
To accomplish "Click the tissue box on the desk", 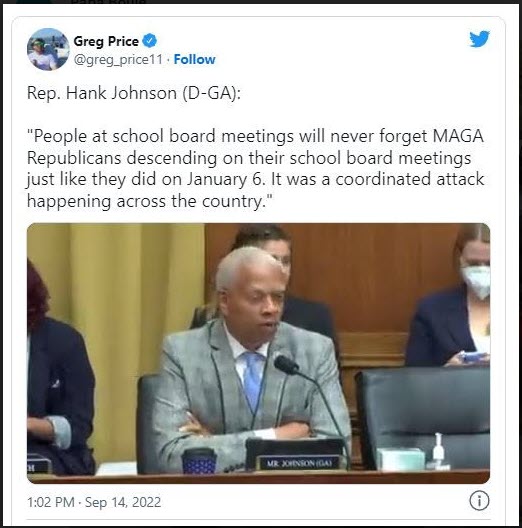I will click(x=400, y=459).
